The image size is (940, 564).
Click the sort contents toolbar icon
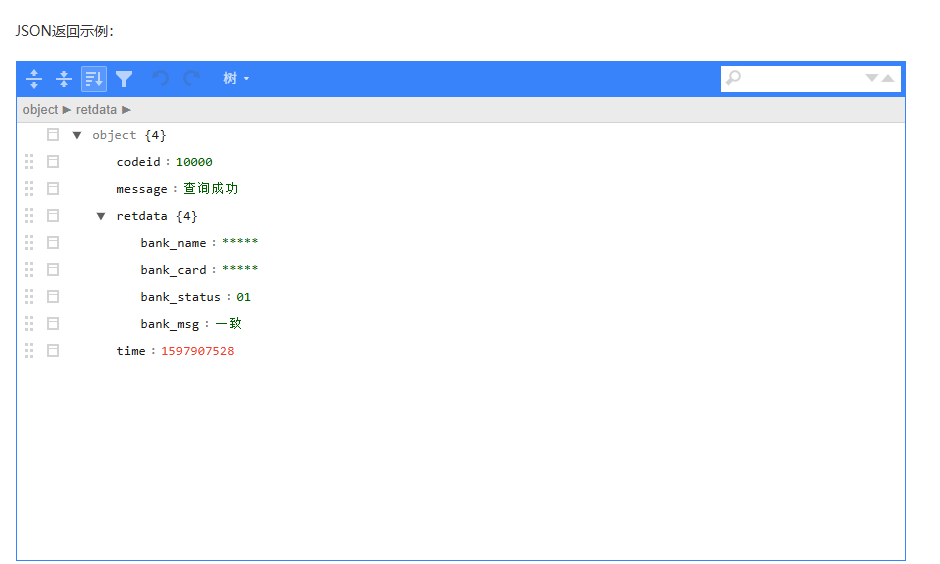(x=94, y=79)
